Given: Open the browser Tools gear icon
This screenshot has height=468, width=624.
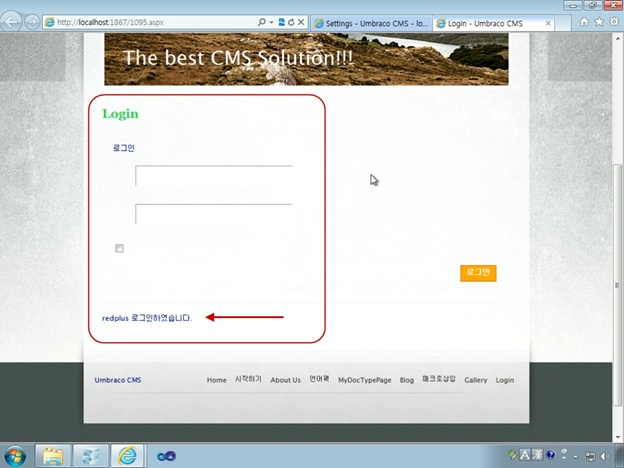Looking at the screenshot, I should tap(614, 22).
